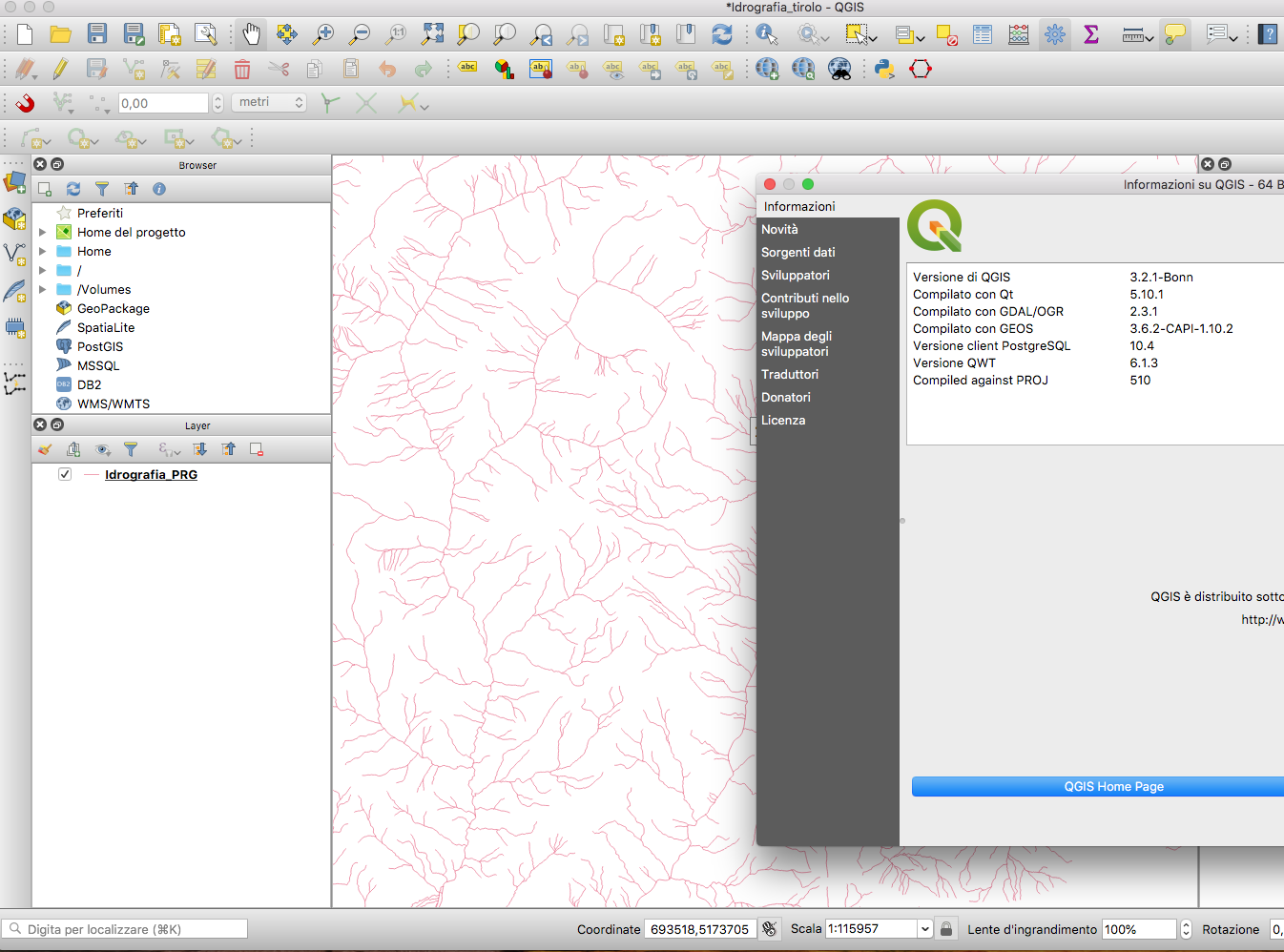Expand the Home del progetto node
The width and height of the screenshot is (1284, 952).
point(42,232)
